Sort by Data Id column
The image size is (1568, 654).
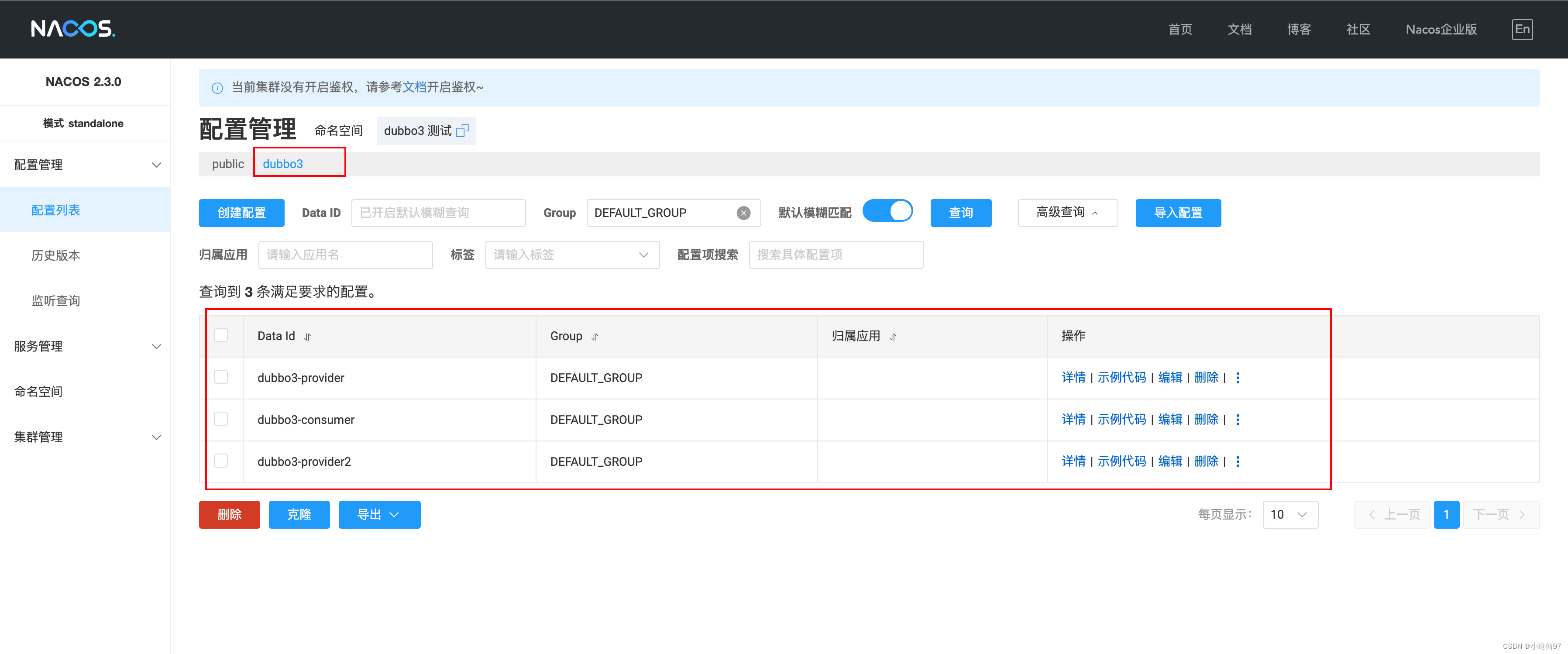307,337
